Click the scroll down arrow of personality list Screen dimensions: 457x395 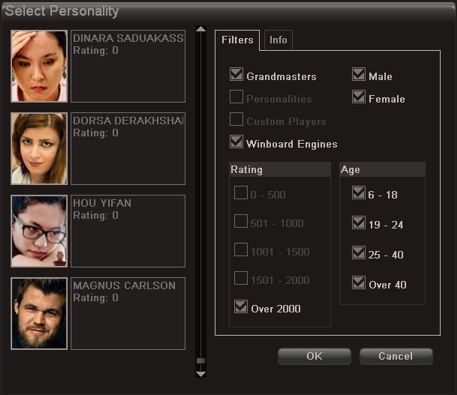coord(201,374)
